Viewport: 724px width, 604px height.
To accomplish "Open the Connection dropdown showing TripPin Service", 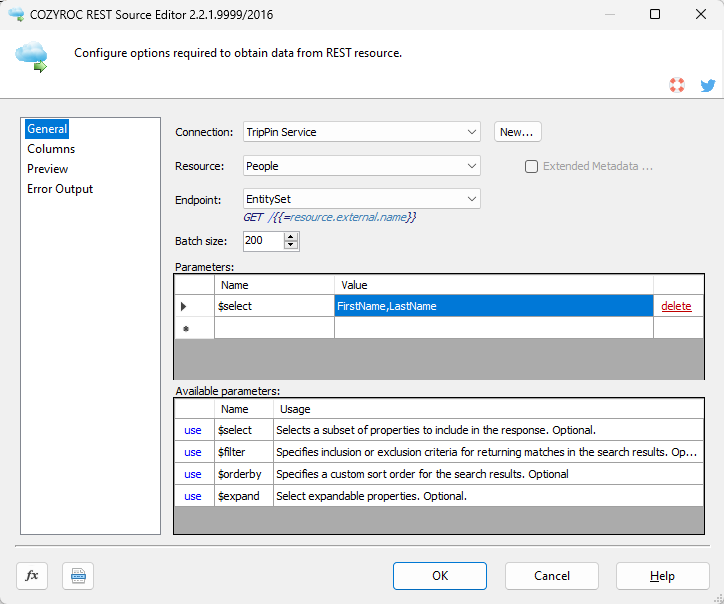I will tap(362, 132).
